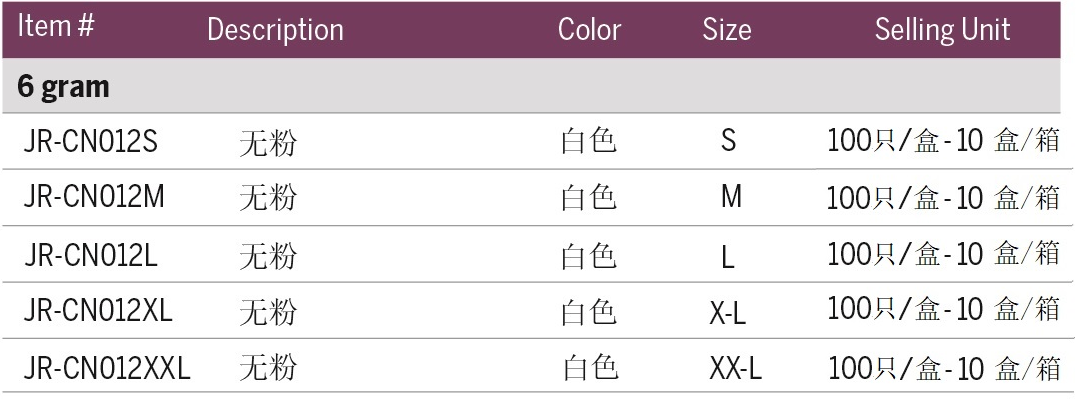Select item number JR-CN012XXL

(107, 369)
